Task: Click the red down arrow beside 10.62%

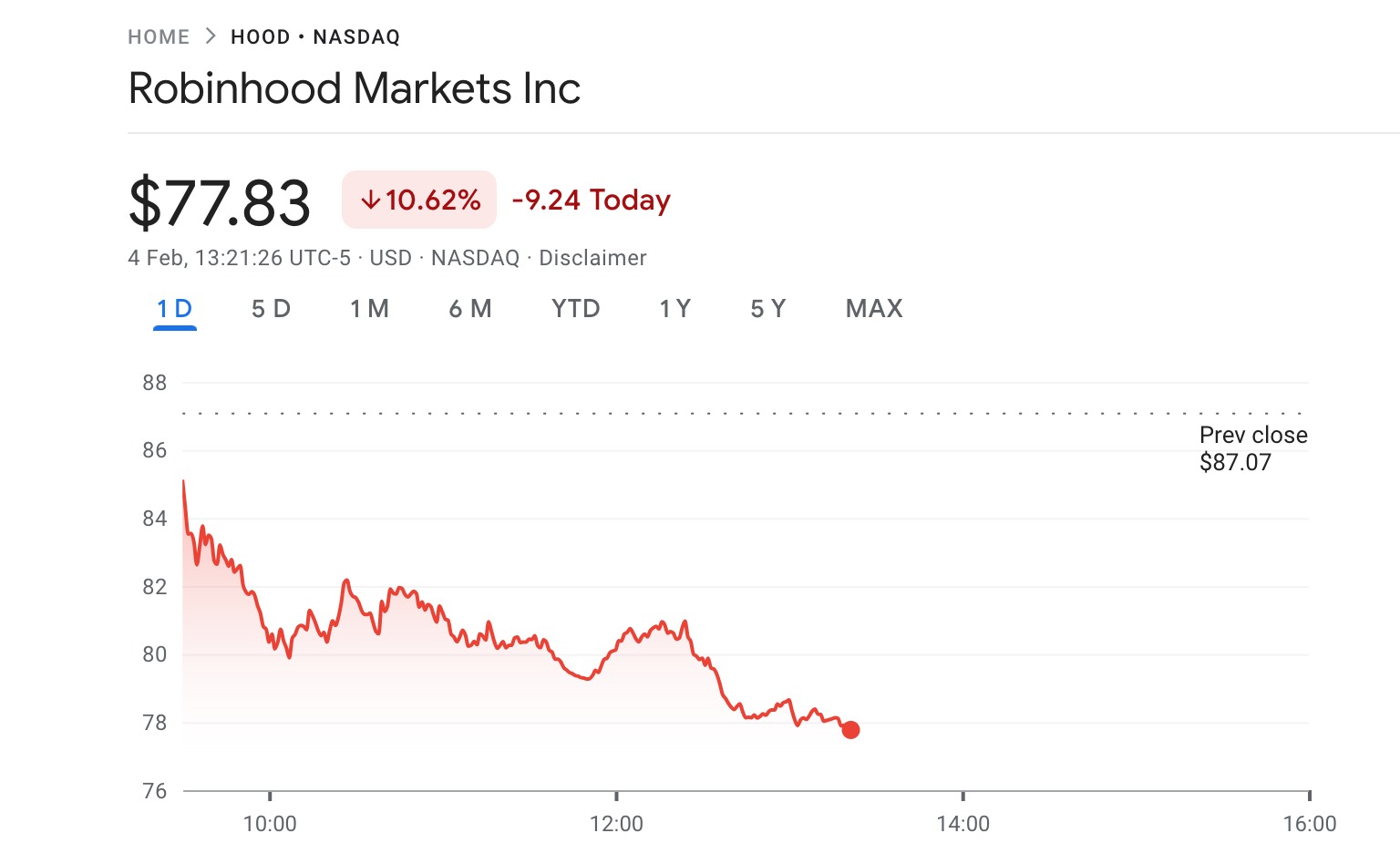Action: click(369, 200)
